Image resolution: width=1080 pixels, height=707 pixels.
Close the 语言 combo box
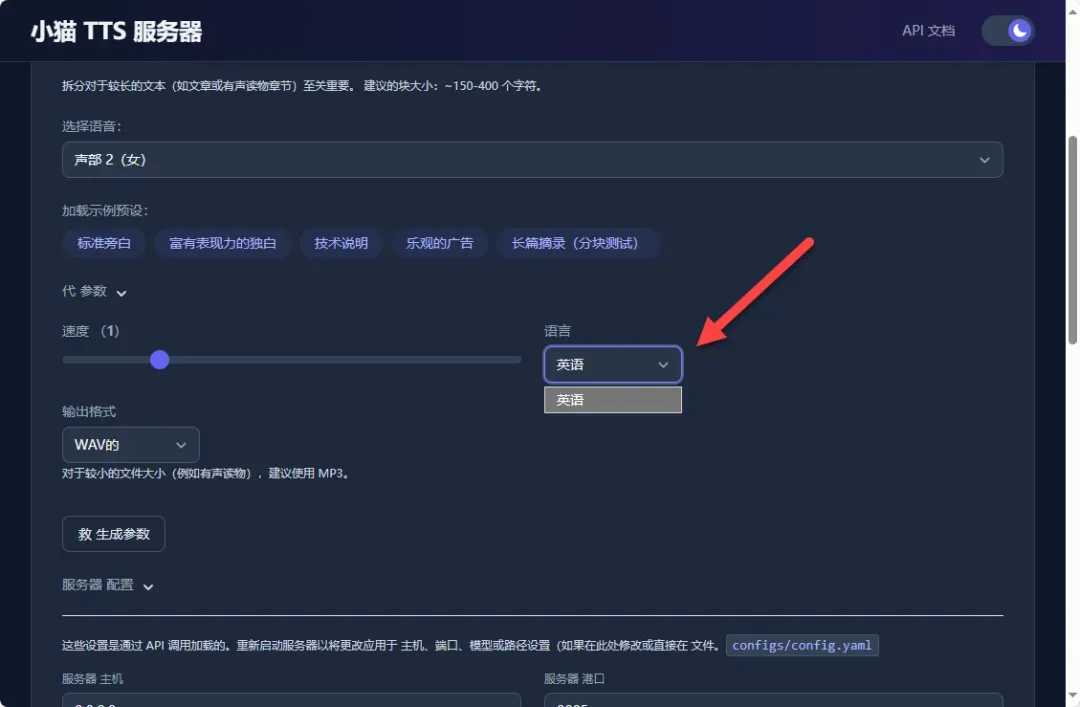point(612,365)
